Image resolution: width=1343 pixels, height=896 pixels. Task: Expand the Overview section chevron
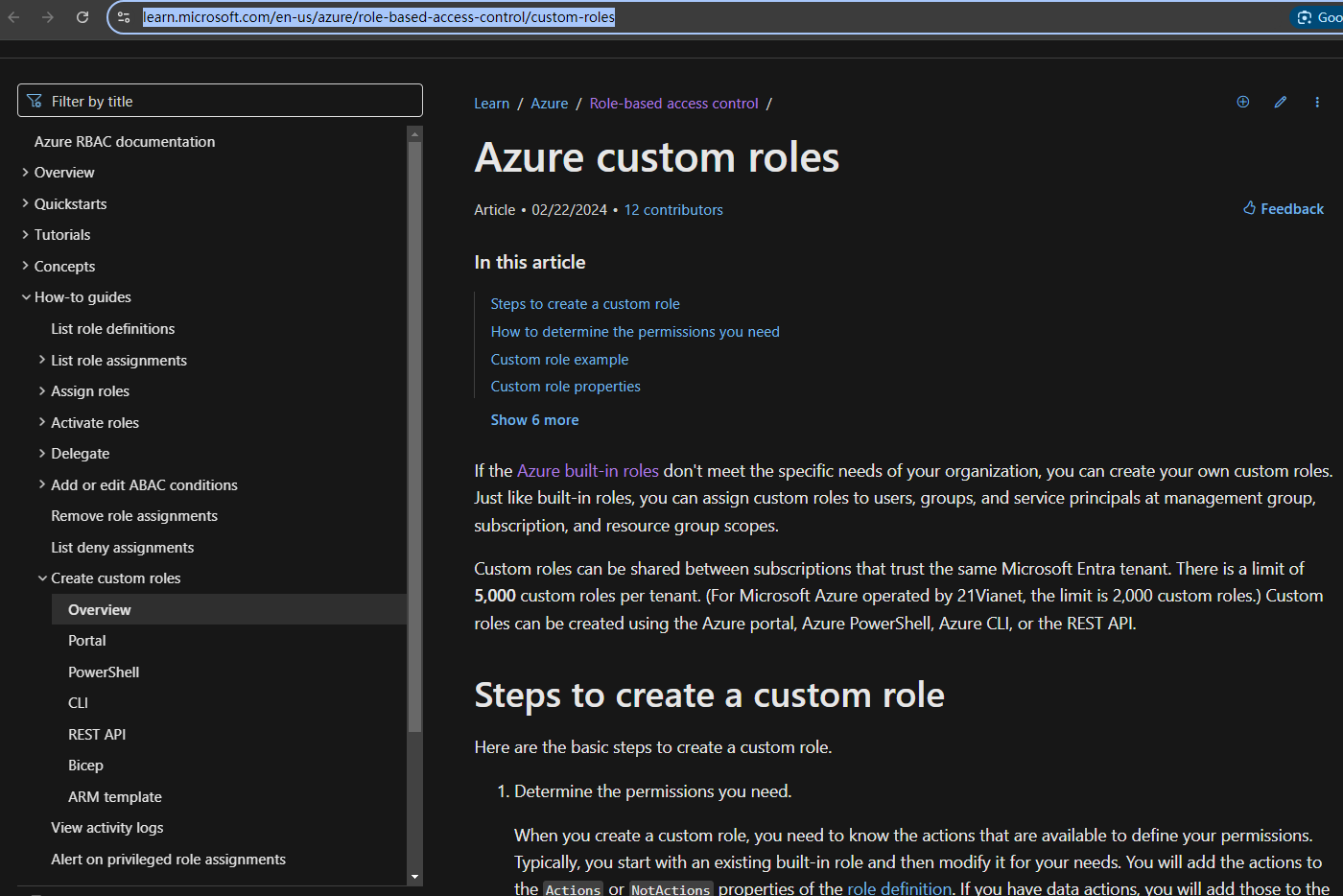pyautogui.click(x=26, y=173)
